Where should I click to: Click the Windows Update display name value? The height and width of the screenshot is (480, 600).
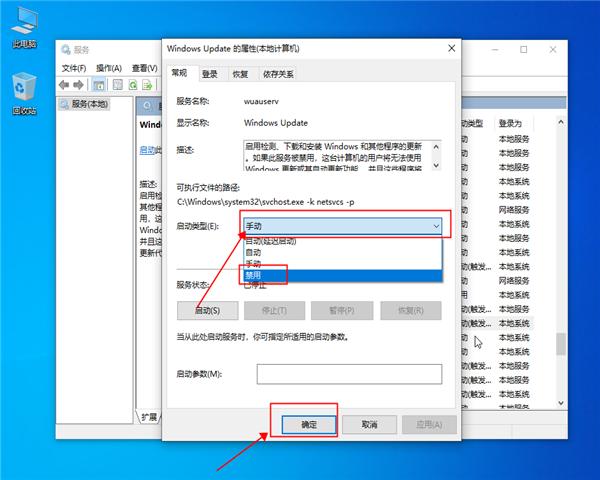point(276,123)
